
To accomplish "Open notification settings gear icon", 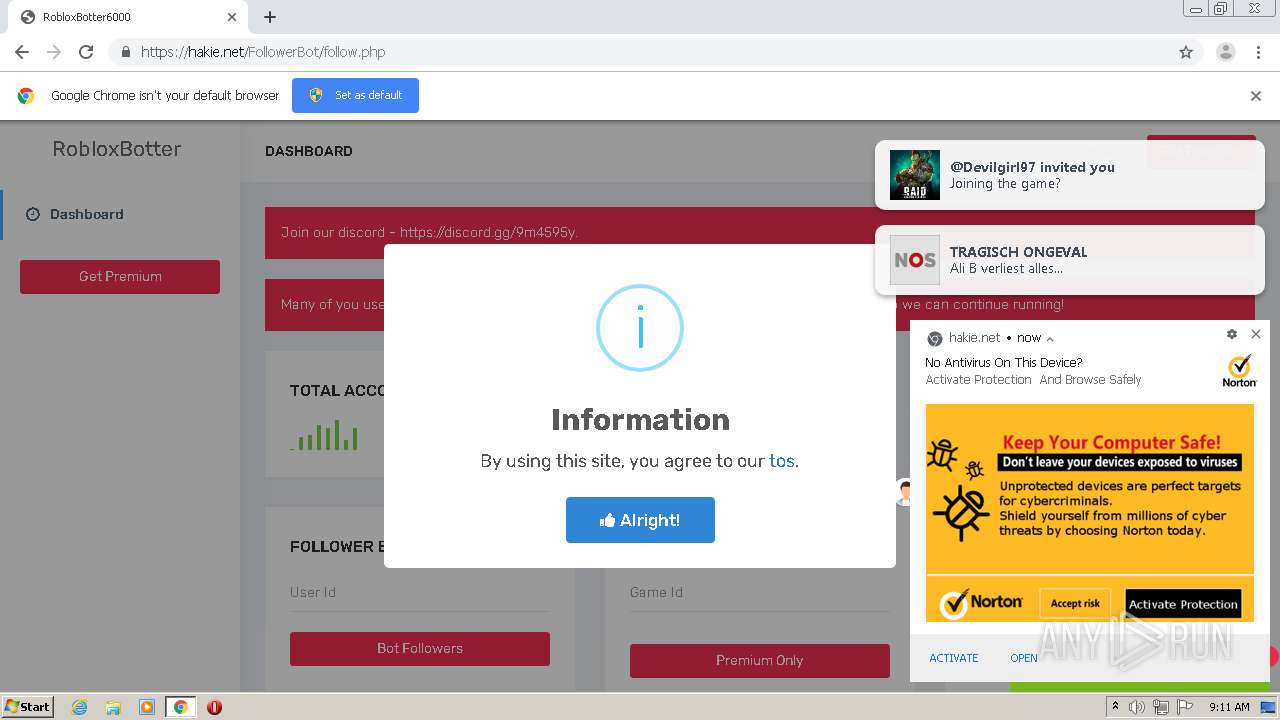I will (1231, 334).
